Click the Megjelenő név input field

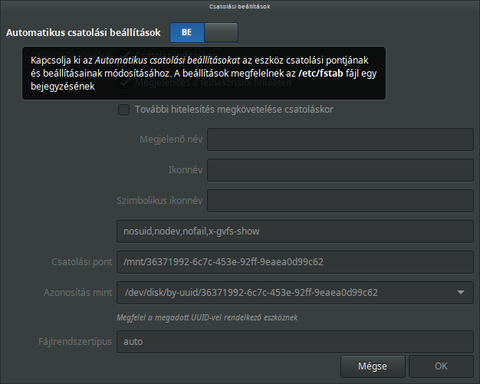click(x=340, y=139)
